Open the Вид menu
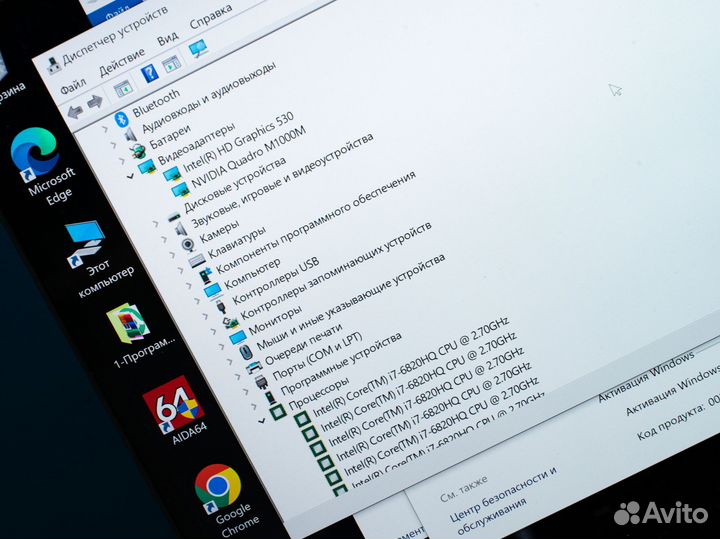The height and width of the screenshot is (539, 720). pyautogui.click(x=168, y=39)
